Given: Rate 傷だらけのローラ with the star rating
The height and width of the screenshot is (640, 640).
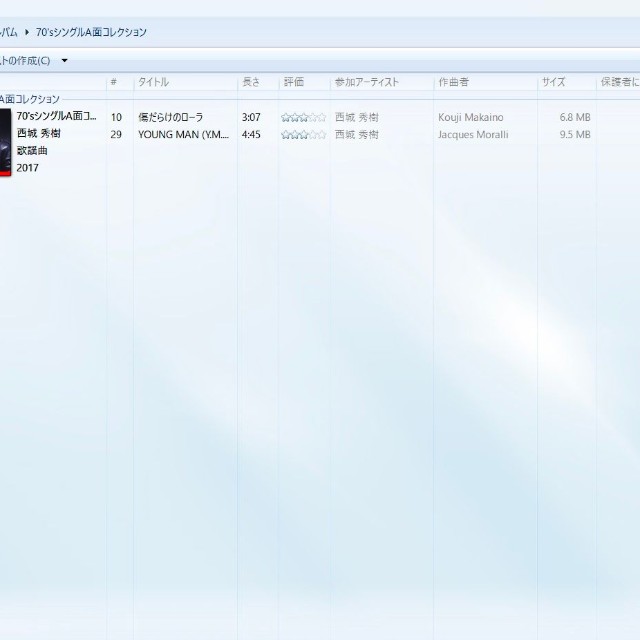Looking at the screenshot, I should 303,117.
